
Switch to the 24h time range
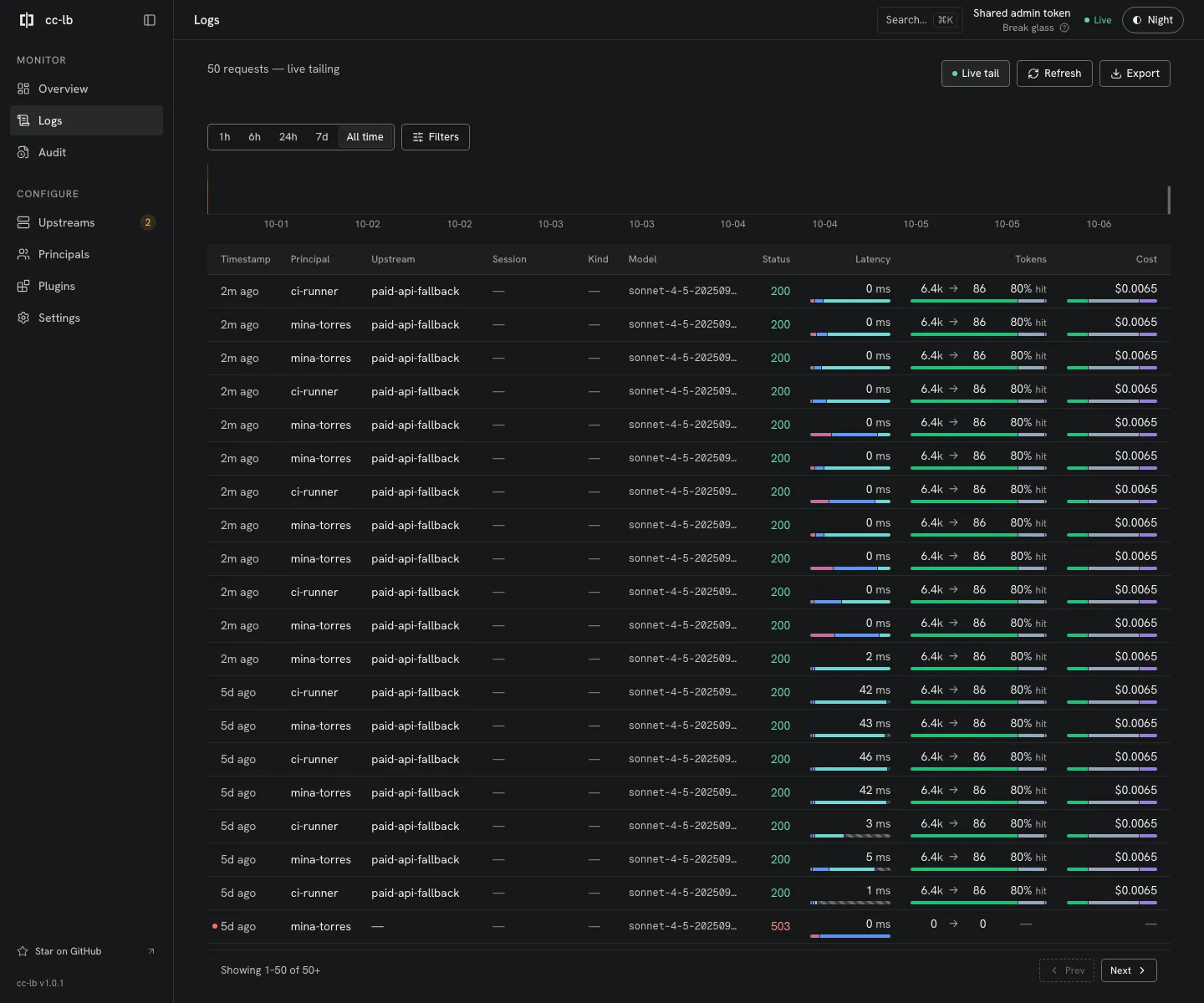pyautogui.click(x=288, y=137)
